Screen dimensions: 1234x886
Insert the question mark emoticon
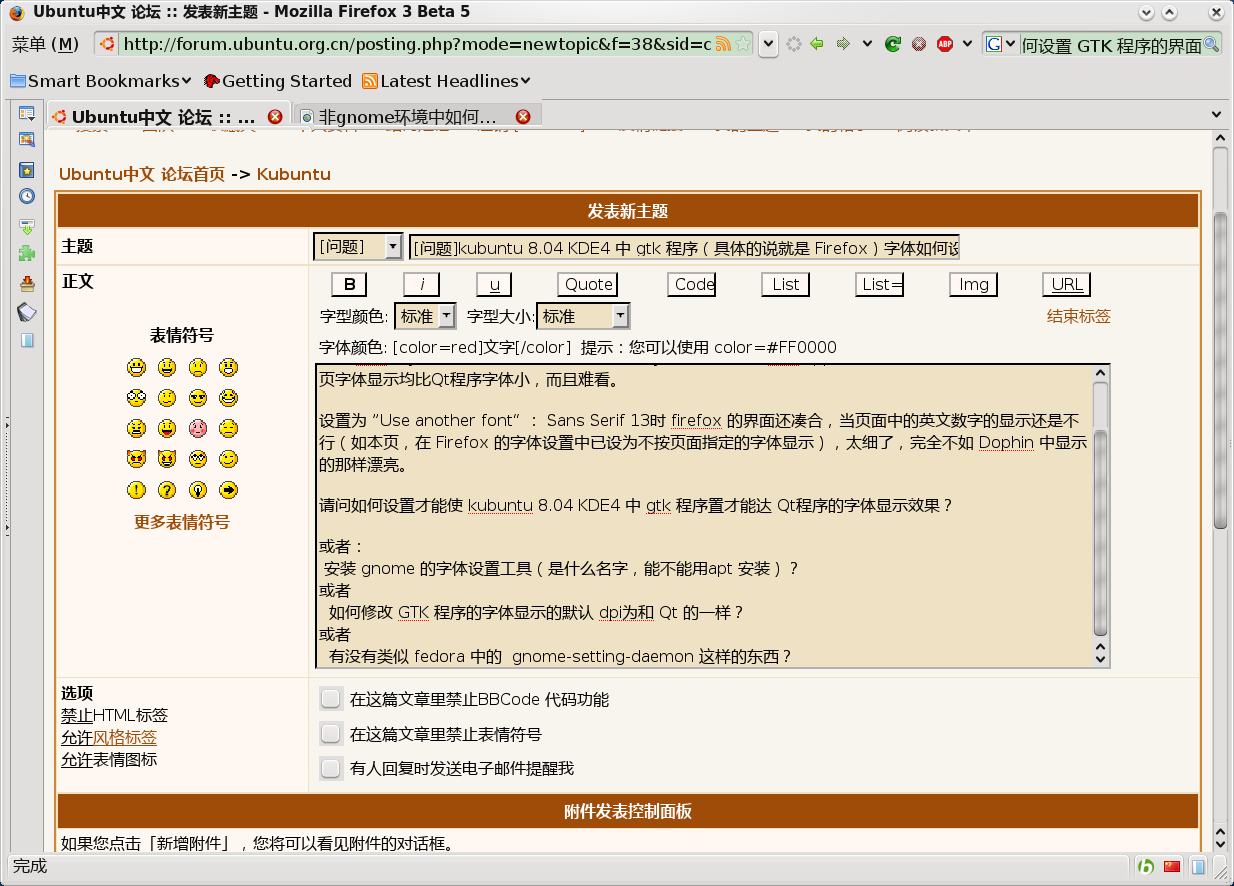168,490
